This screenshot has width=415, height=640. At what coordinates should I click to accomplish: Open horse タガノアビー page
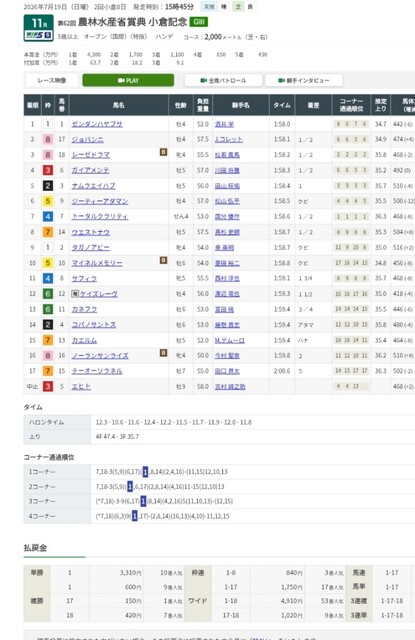(91, 247)
